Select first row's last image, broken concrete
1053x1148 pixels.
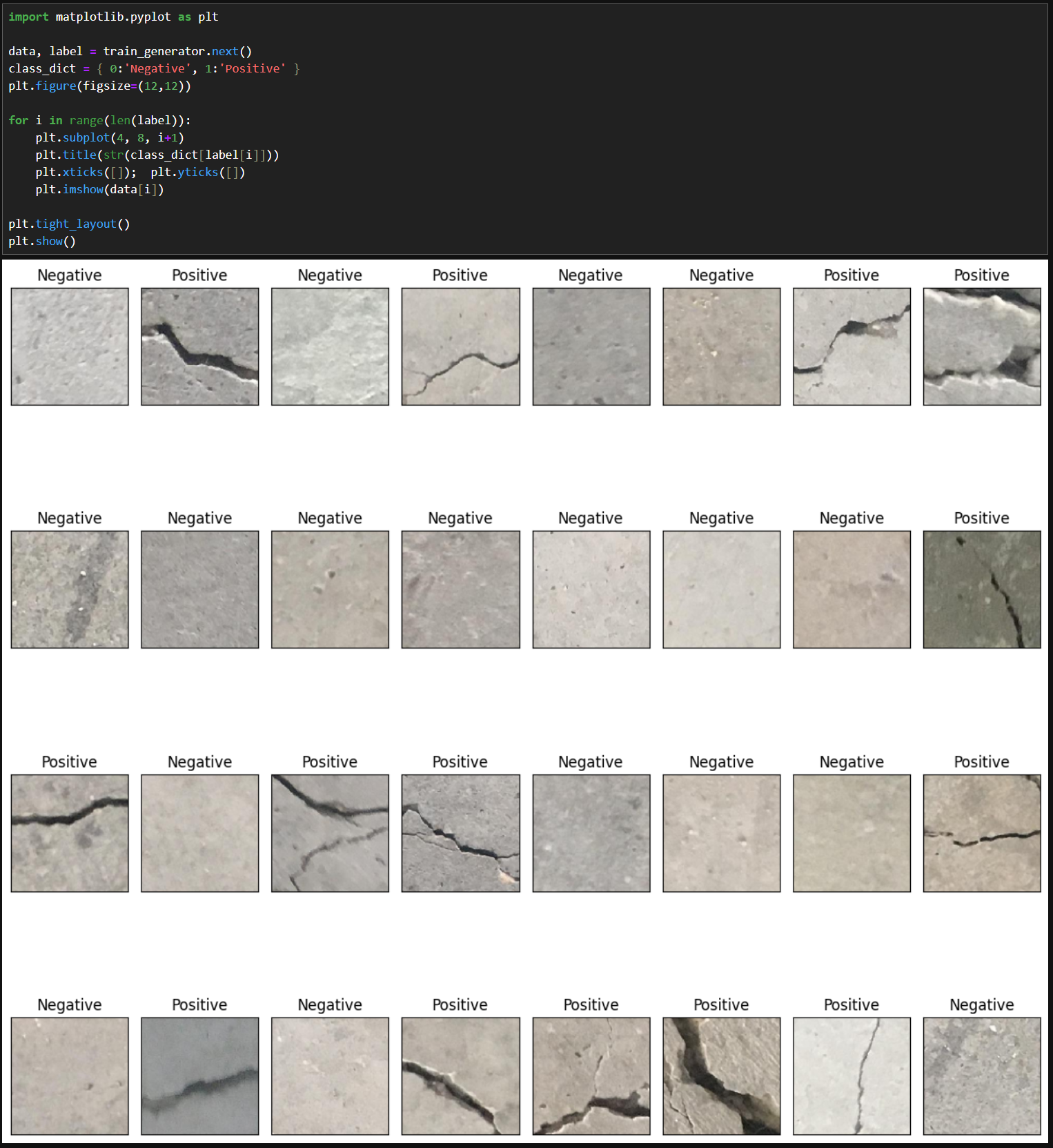coord(982,347)
